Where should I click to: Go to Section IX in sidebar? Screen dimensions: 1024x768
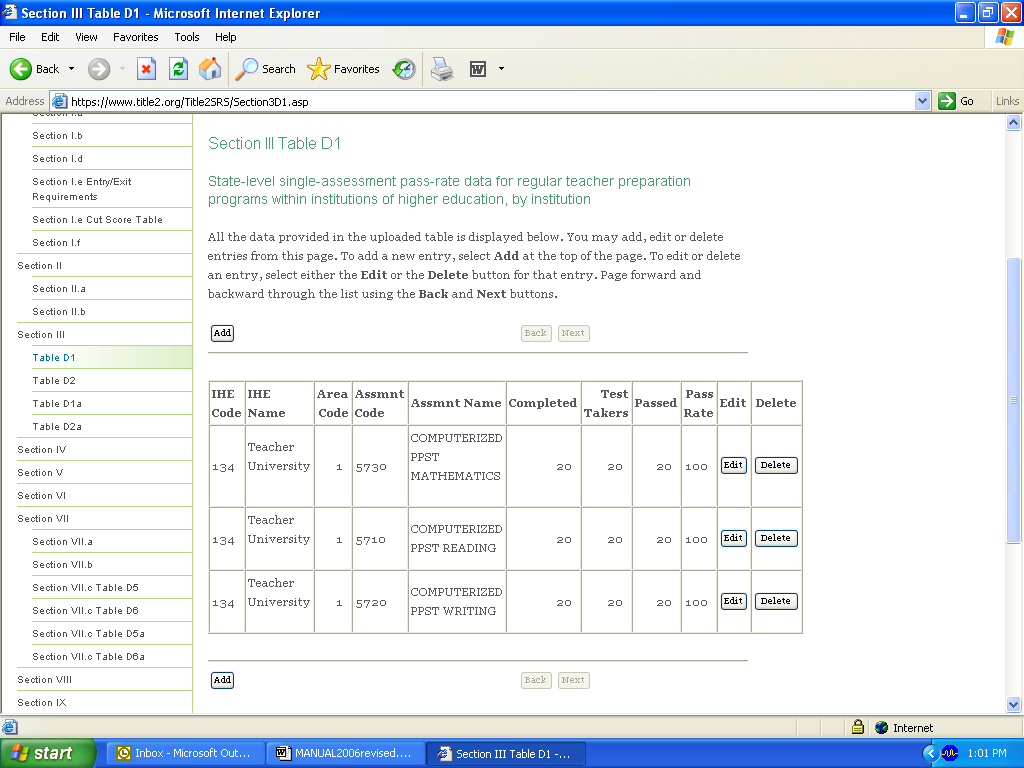(x=42, y=703)
